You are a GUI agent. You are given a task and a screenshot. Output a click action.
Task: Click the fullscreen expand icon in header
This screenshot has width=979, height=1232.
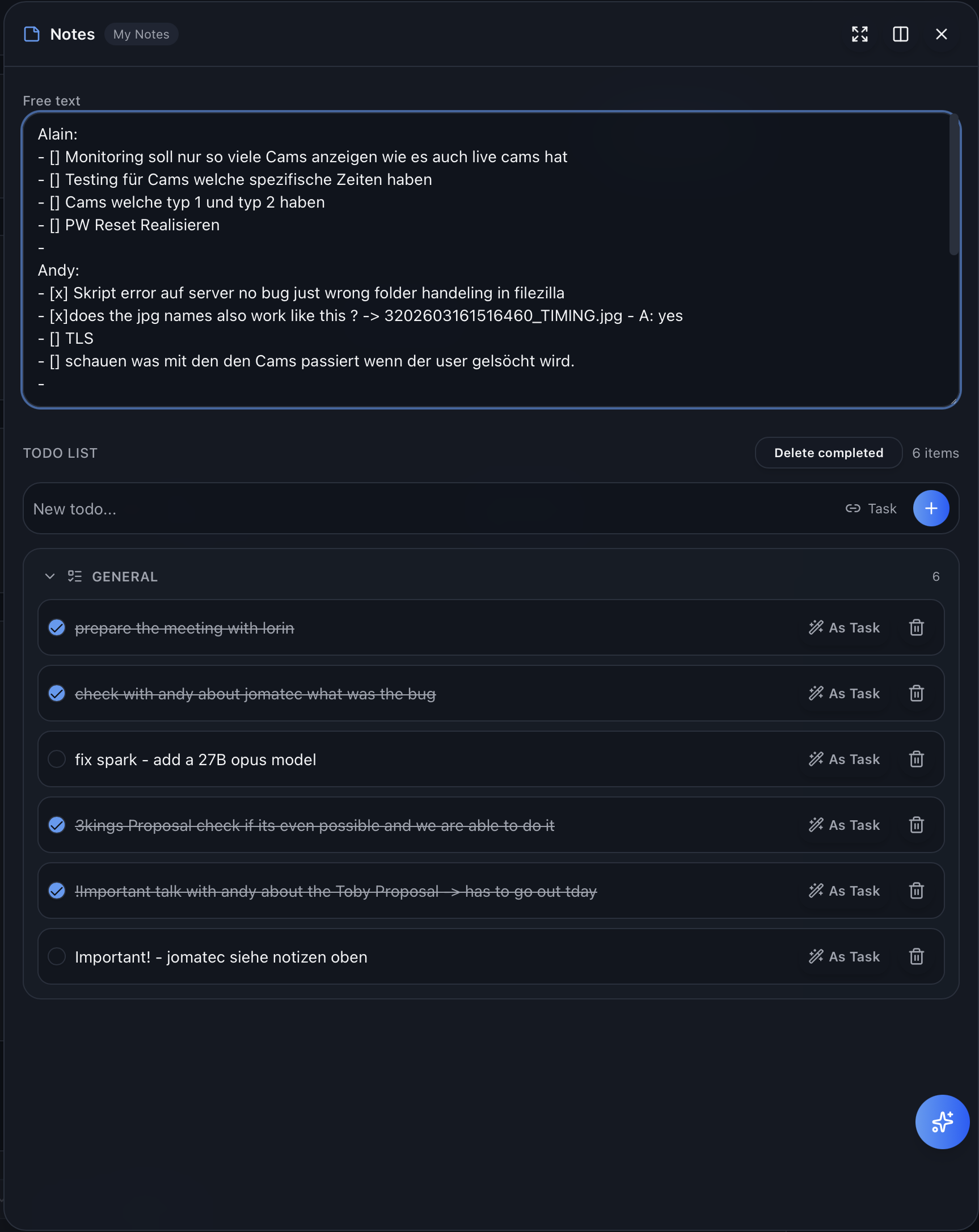point(859,34)
